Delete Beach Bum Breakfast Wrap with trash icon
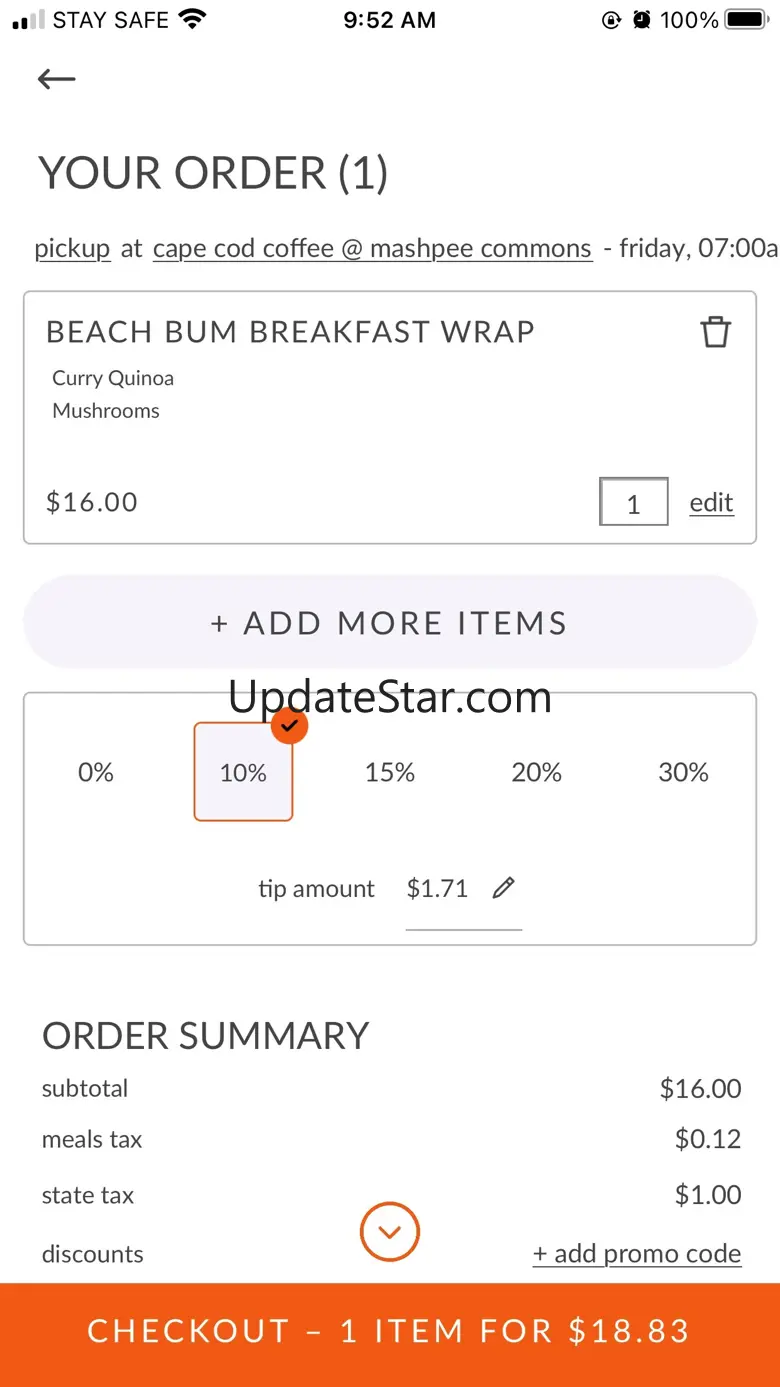This screenshot has width=780, height=1387. tap(715, 332)
